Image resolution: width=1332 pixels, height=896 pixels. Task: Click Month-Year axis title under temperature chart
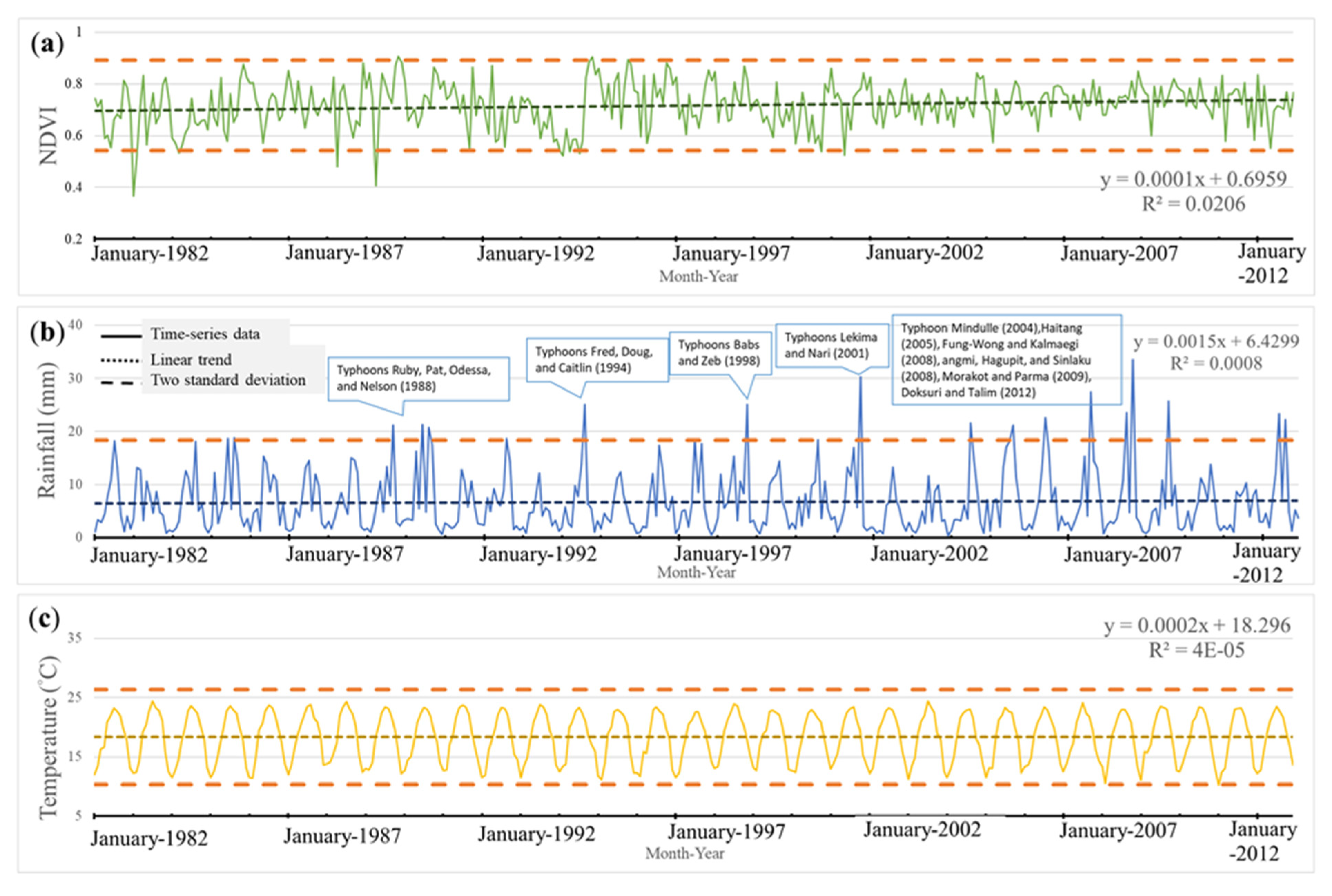pos(684,854)
